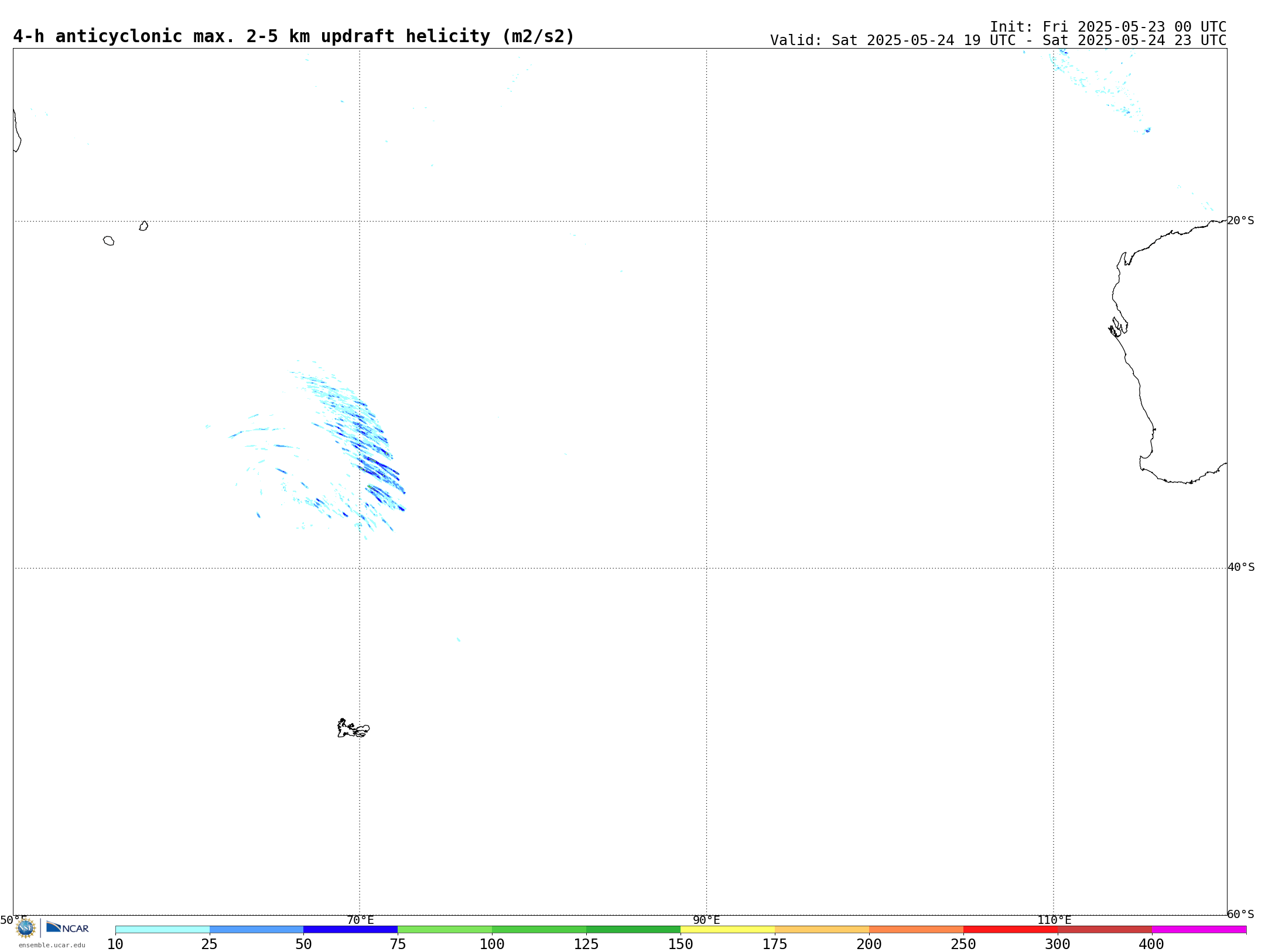This screenshot has height=952, width=1265.
Task: Select the light green 75-100 color band
Action: 445,929
